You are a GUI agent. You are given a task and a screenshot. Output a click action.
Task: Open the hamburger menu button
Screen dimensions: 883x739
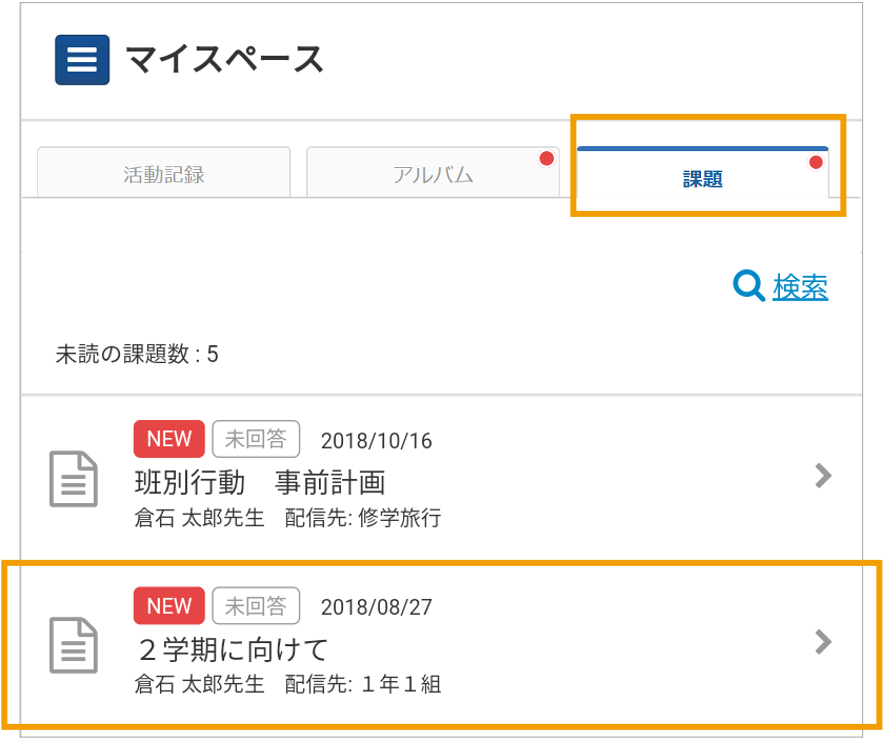(82, 60)
